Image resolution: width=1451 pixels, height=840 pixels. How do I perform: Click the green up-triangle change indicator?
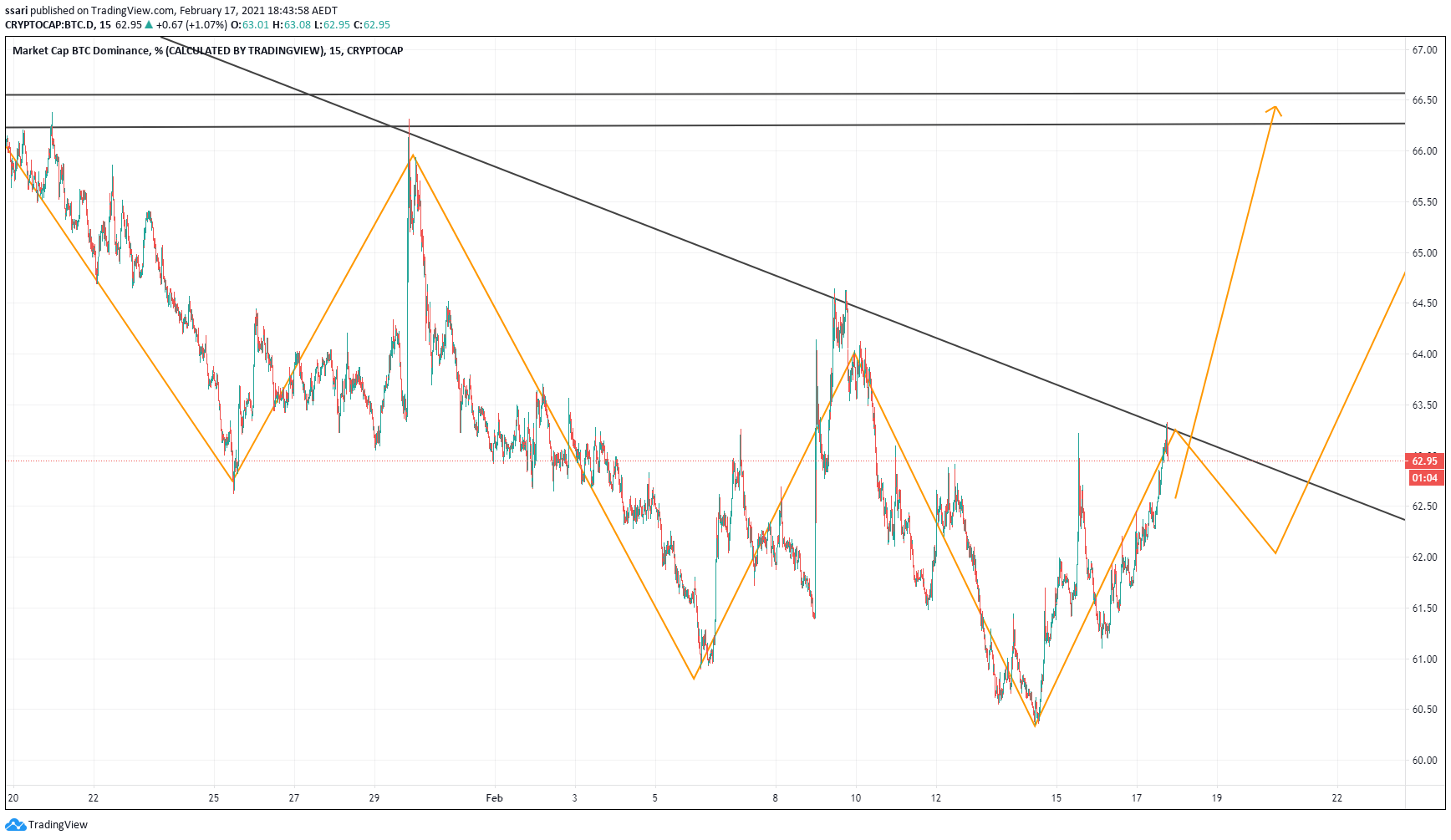click(x=150, y=25)
